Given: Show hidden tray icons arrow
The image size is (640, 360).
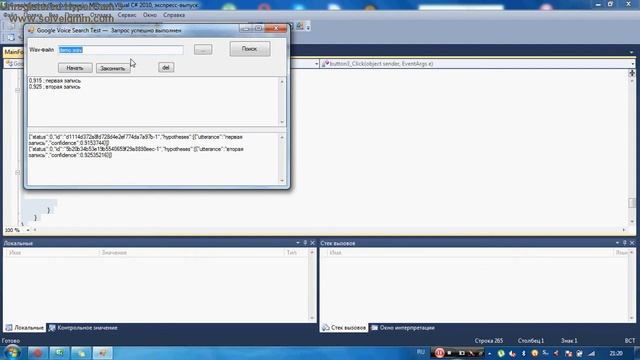Looking at the screenshot, I should point(490,353).
